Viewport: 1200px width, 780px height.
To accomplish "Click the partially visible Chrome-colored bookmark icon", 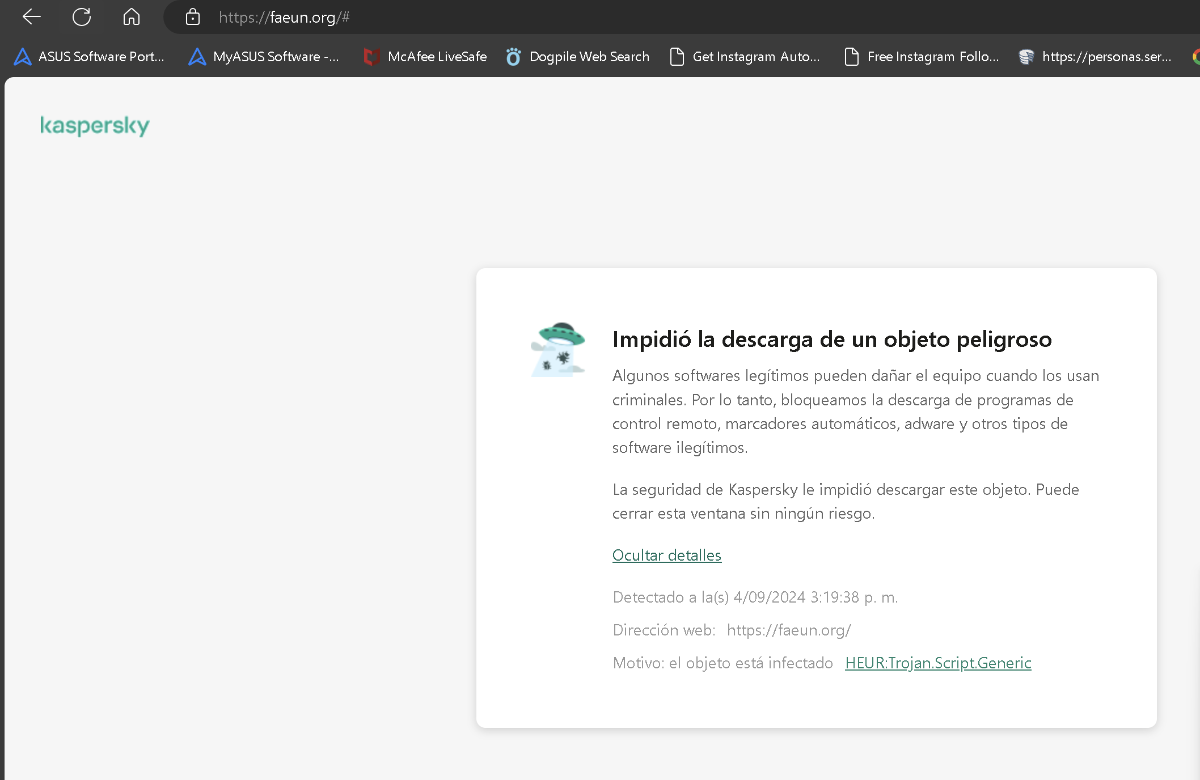I will coord(1196,57).
